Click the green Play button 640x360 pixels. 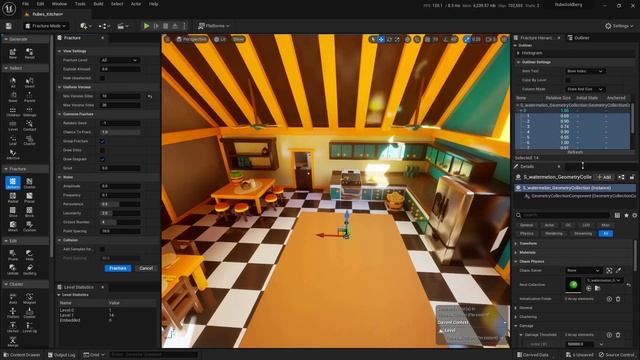(146, 26)
